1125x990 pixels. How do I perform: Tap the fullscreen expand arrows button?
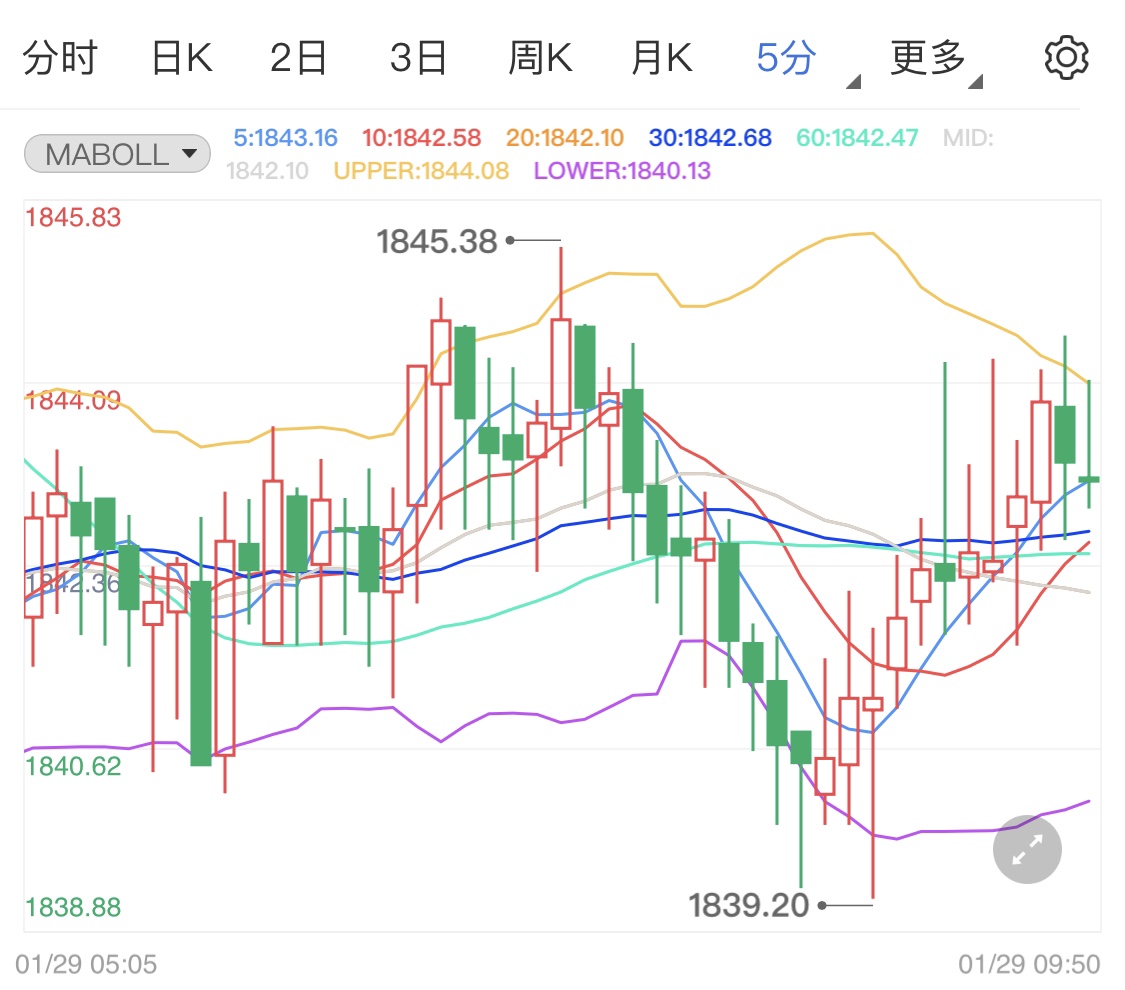click(1027, 849)
